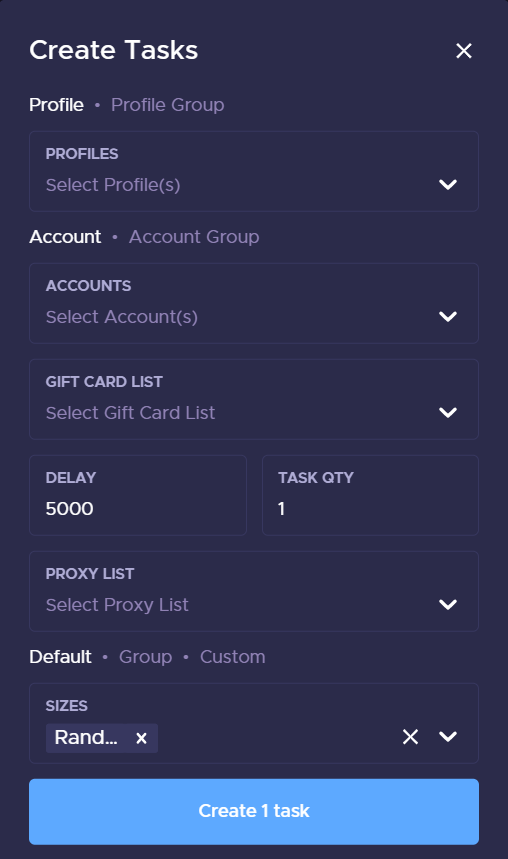This screenshot has height=859, width=508.
Task: Select the Profile tab
Action: click(56, 105)
